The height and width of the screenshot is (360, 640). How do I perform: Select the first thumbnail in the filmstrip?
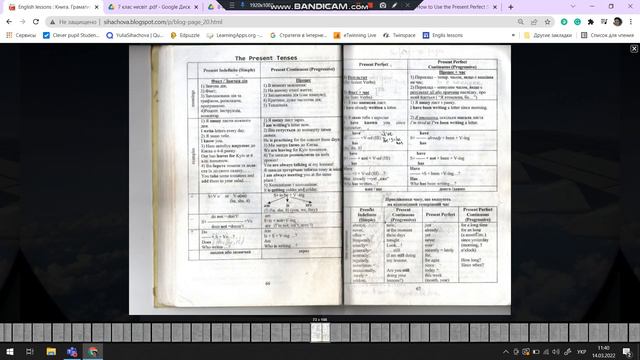coord(5,333)
